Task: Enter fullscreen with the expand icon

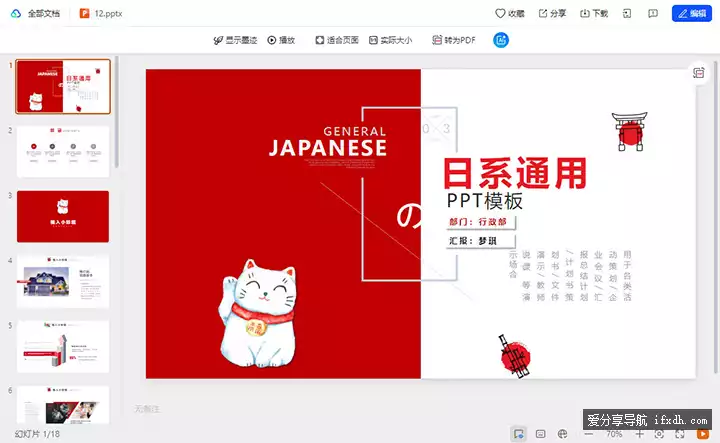Action: [x=680, y=434]
